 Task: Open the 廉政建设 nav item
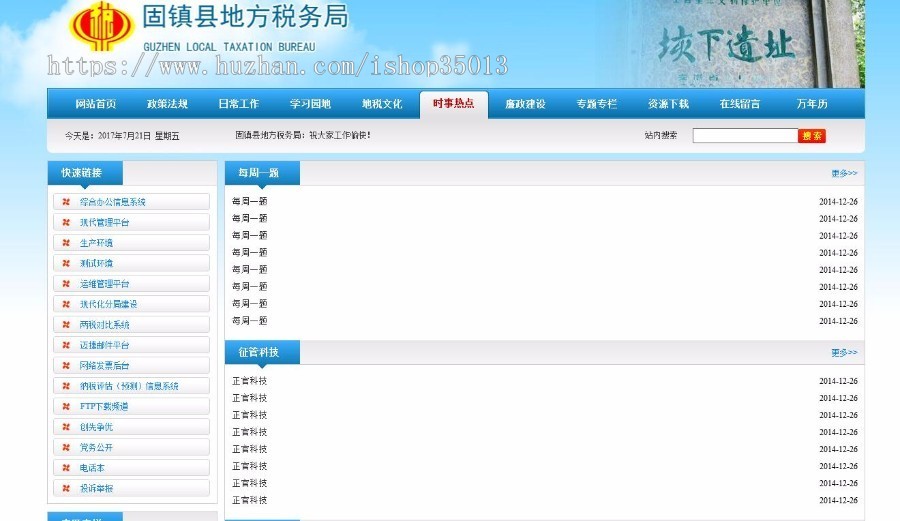pyautogui.click(x=525, y=104)
